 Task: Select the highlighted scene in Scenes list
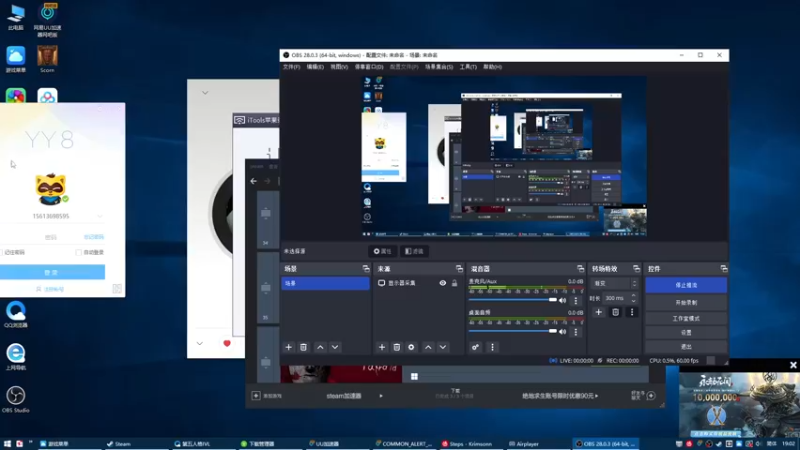325,283
